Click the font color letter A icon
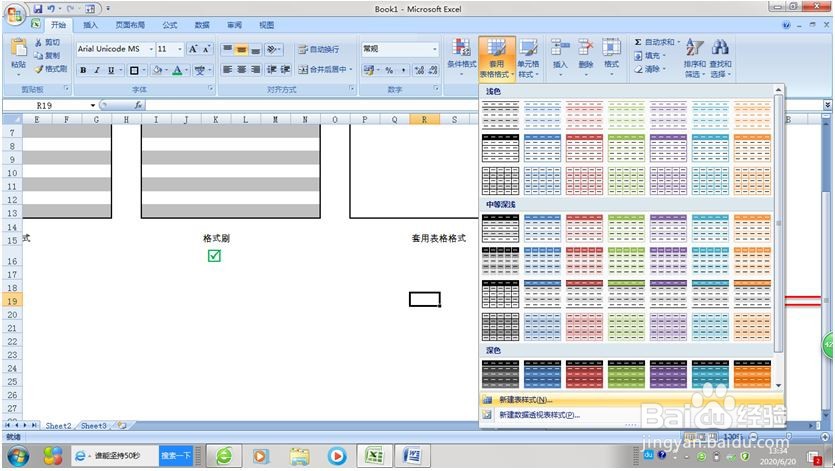 [x=177, y=70]
